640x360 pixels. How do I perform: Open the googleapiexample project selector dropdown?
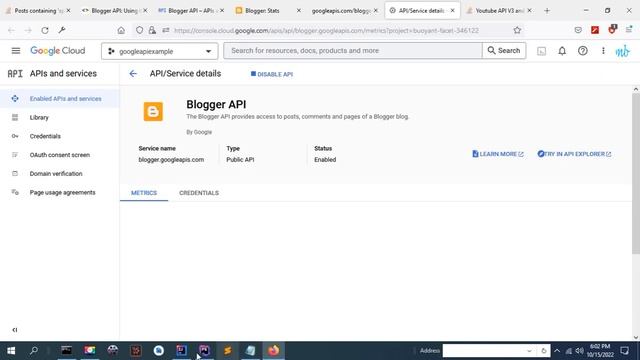[x=160, y=51]
